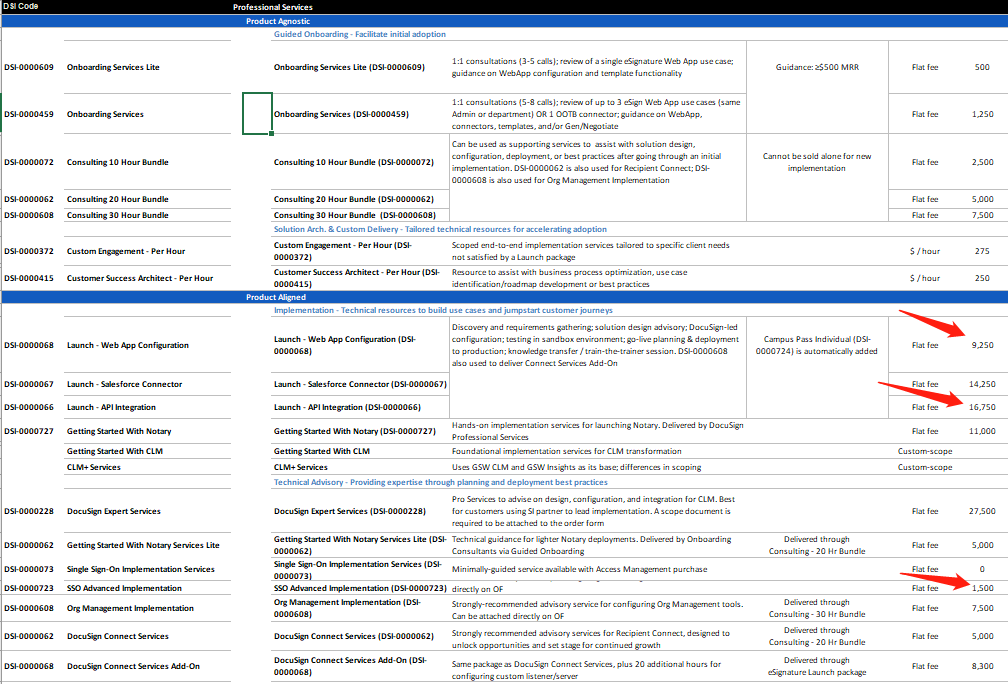This screenshot has height=684, width=1008.
Task: Click the Custom-scope cell for CLM+ Services
Action: [x=924, y=467]
